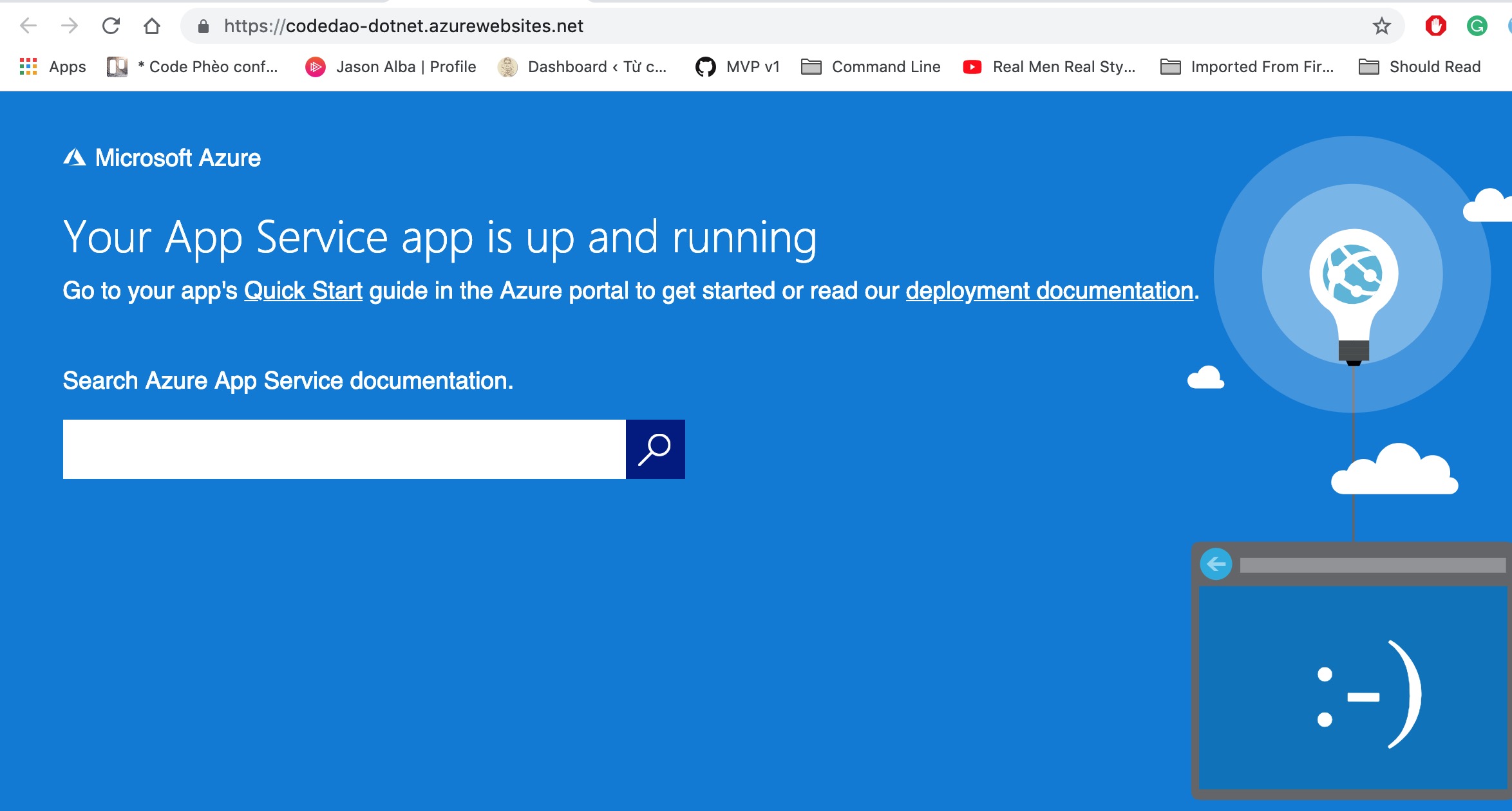Image resolution: width=1512 pixels, height=811 pixels.
Task: Bookmark page with the star icon
Action: [x=1381, y=26]
